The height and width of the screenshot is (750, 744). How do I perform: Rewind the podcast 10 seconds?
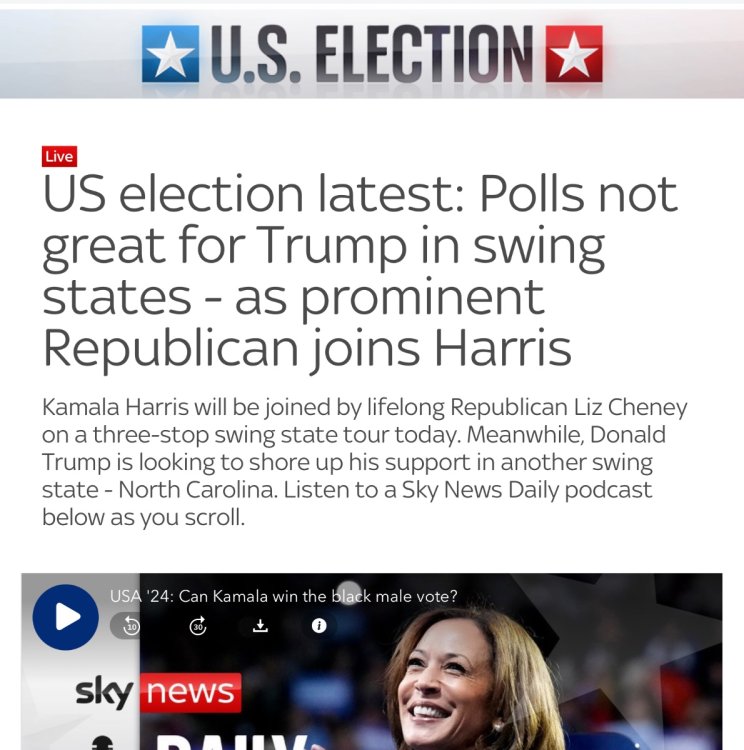[131, 626]
